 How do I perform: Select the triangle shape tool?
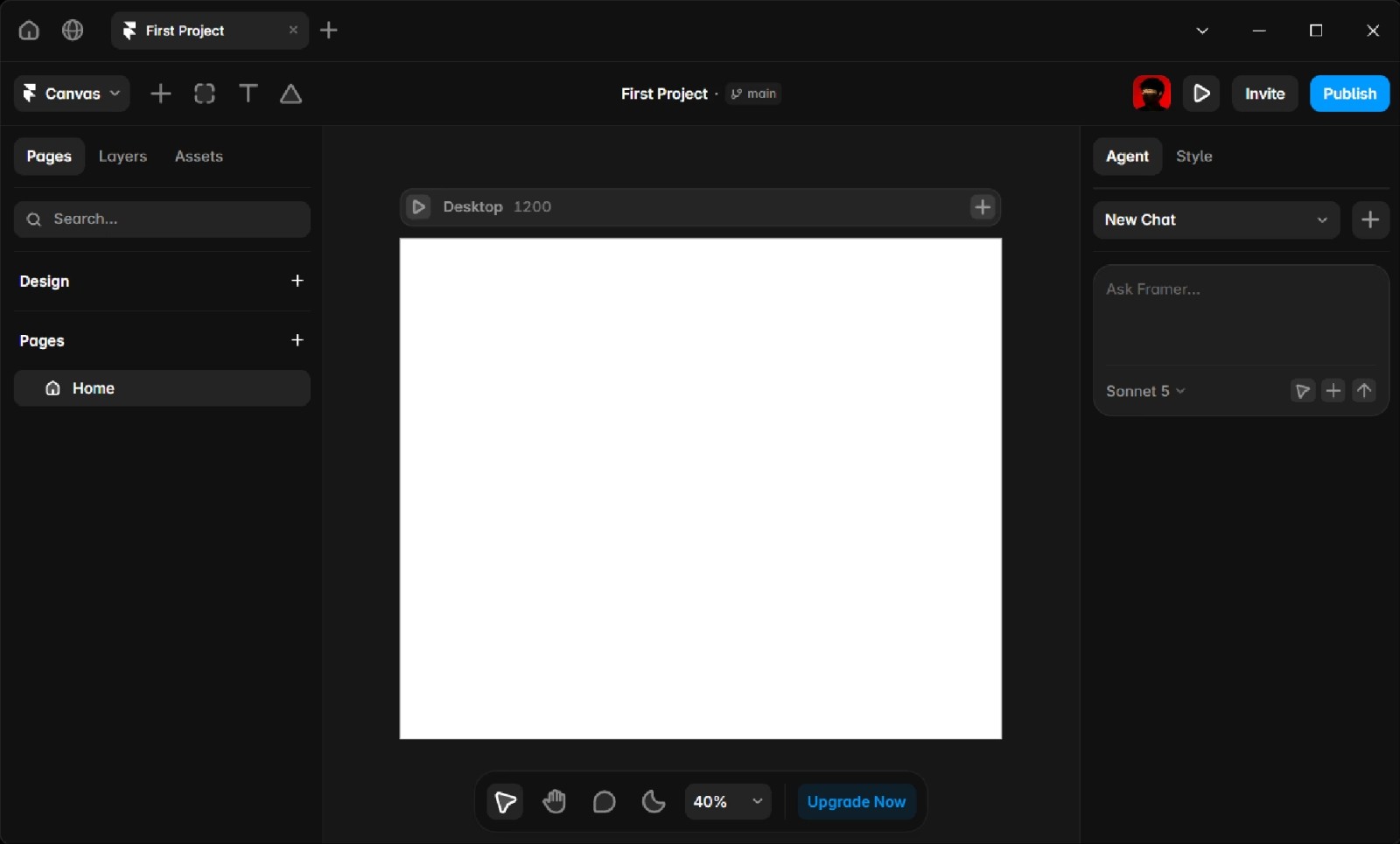coord(291,94)
